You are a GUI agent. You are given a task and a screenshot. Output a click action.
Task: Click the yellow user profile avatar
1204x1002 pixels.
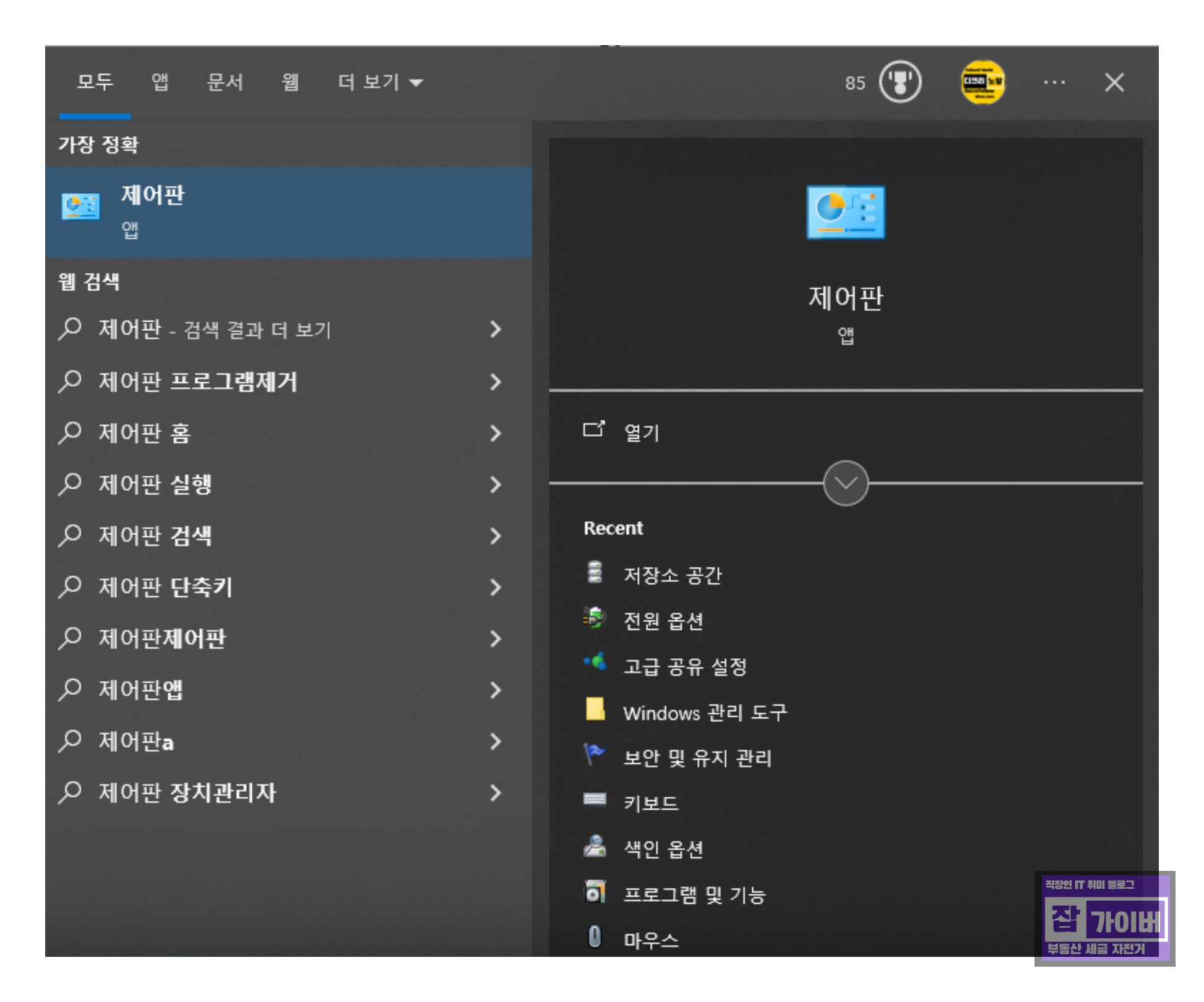click(982, 82)
